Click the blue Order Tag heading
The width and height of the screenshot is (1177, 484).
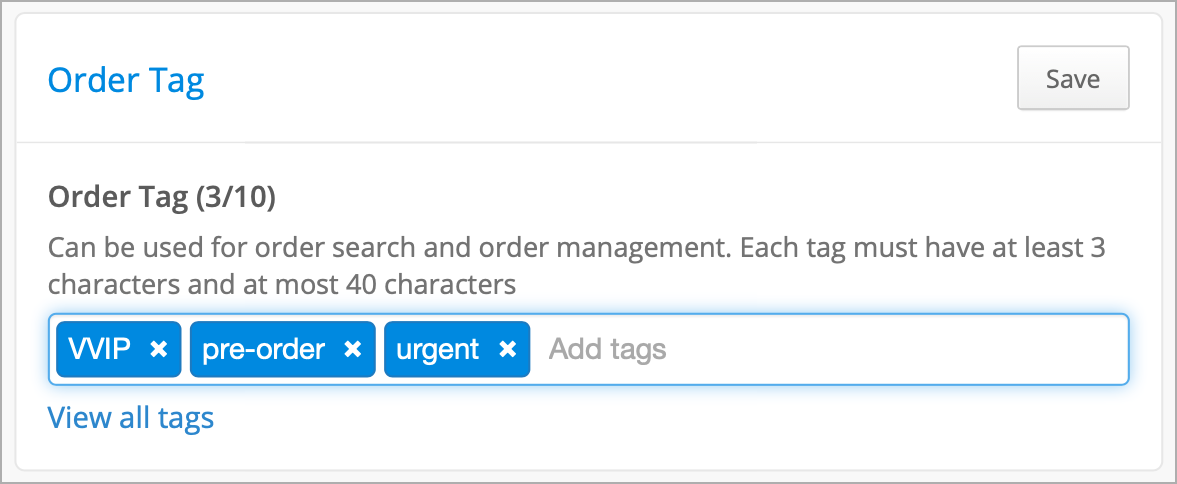(126, 80)
